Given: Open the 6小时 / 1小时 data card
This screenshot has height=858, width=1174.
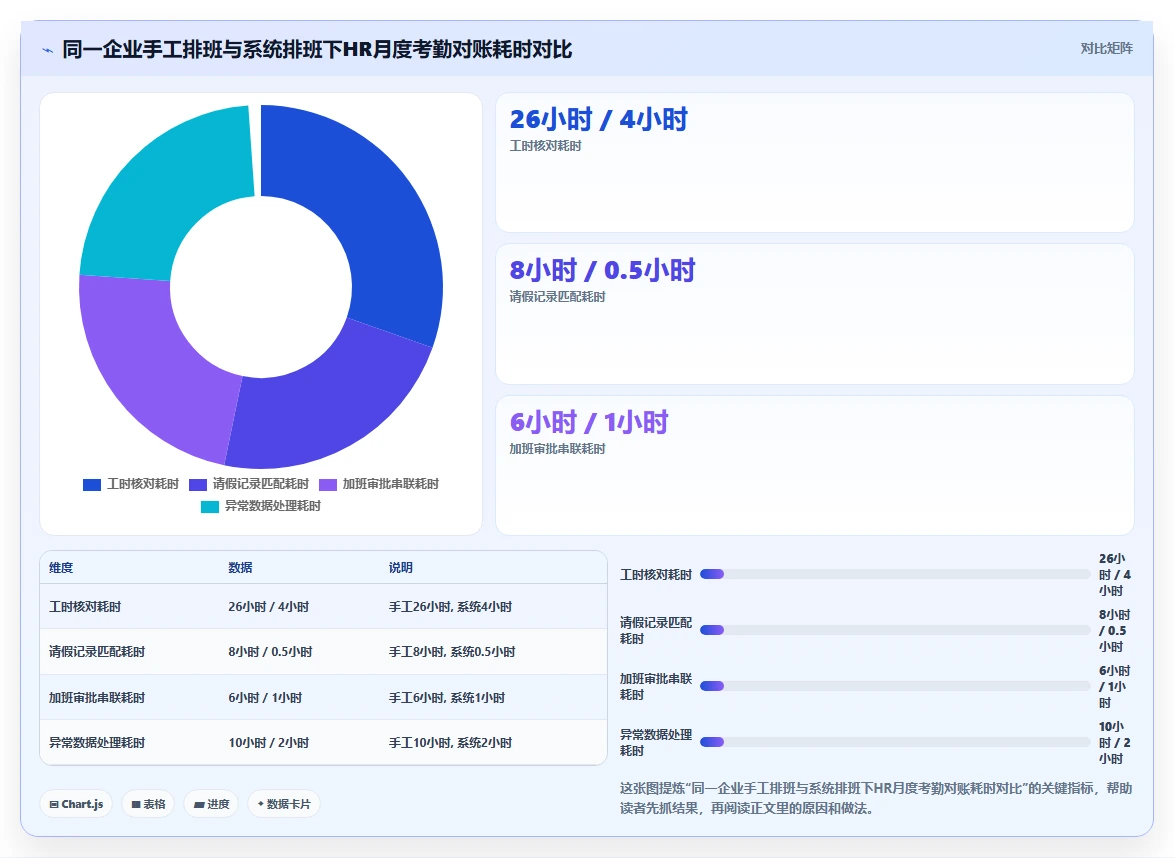Looking at the screenshot, I should [x=815, y=465].
